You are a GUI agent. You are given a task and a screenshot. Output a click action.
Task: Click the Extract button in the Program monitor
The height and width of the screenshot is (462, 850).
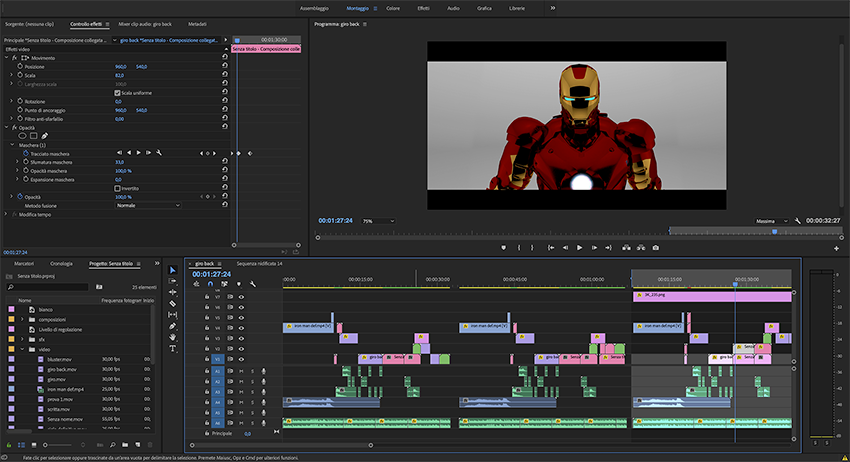tap(641, 248)
